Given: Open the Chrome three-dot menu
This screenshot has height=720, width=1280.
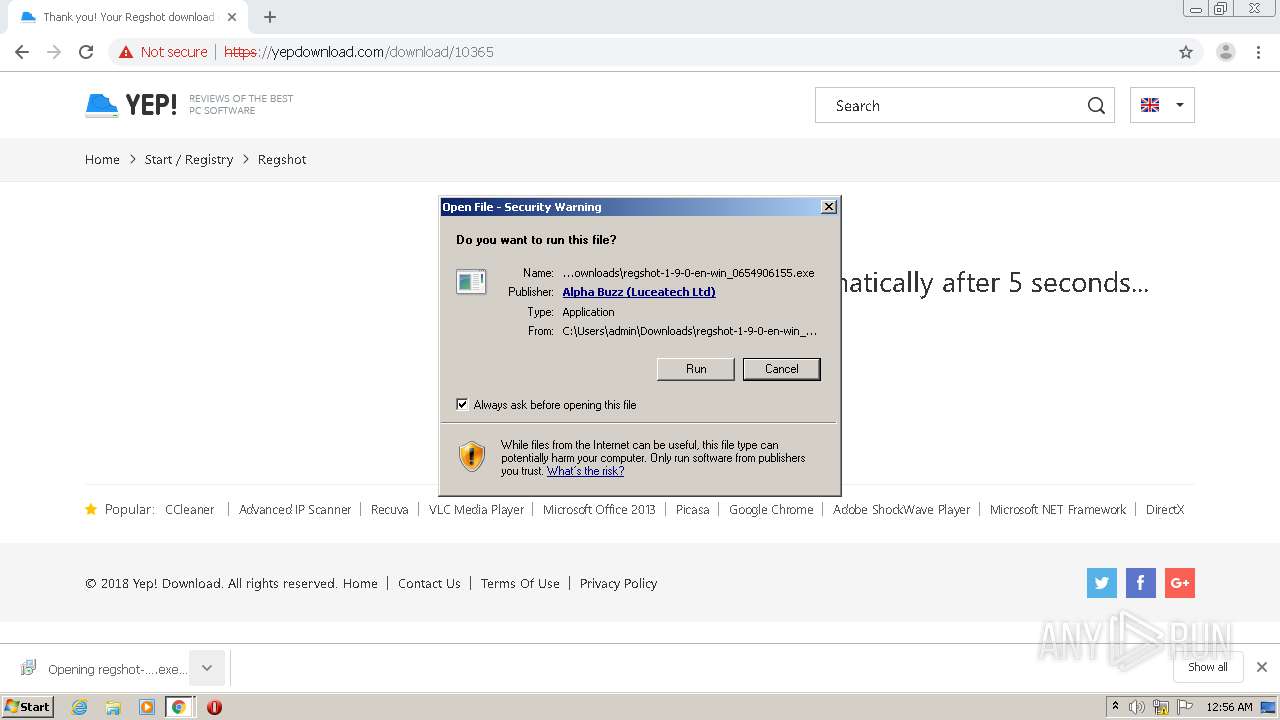Looking at the screenshot, I should 1258,52.
